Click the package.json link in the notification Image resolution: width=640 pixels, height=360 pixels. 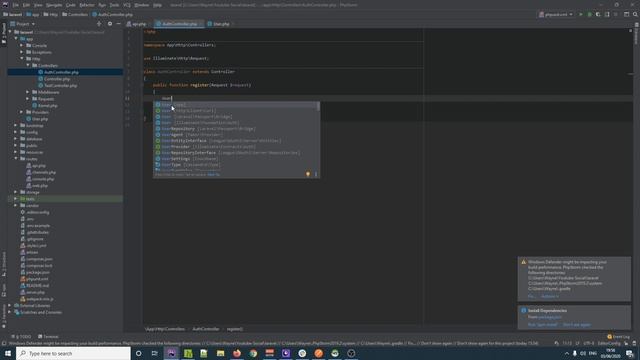point(550,317)
